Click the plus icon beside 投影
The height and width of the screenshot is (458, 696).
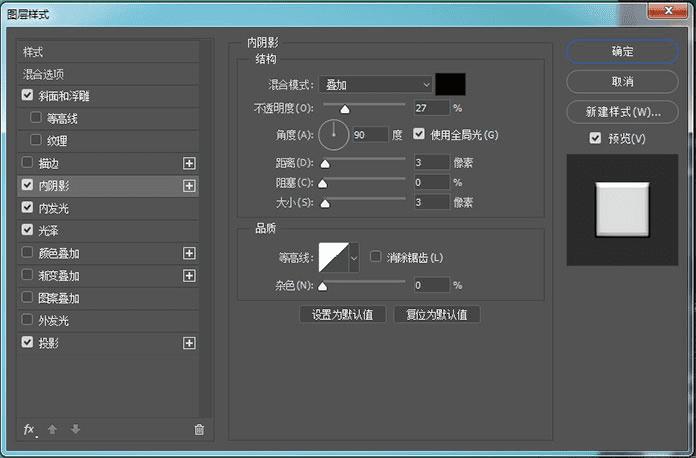coord(189,343)
